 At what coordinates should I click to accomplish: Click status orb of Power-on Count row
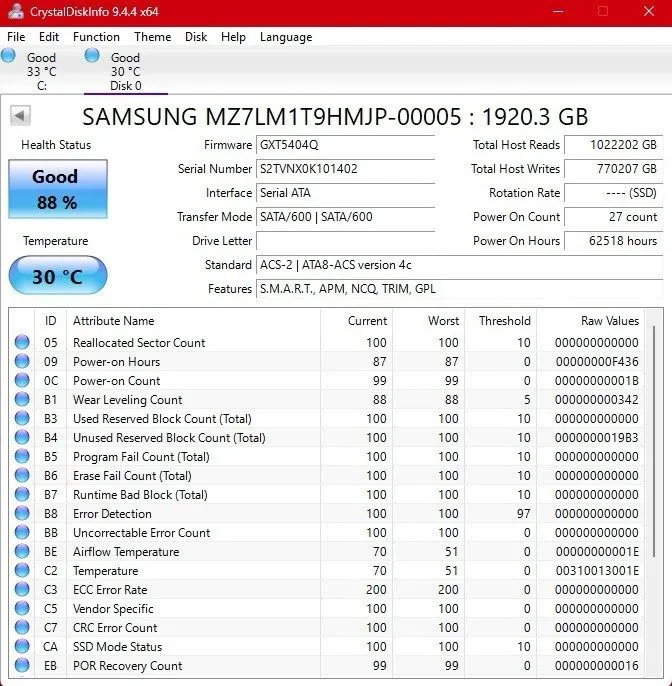22,380
